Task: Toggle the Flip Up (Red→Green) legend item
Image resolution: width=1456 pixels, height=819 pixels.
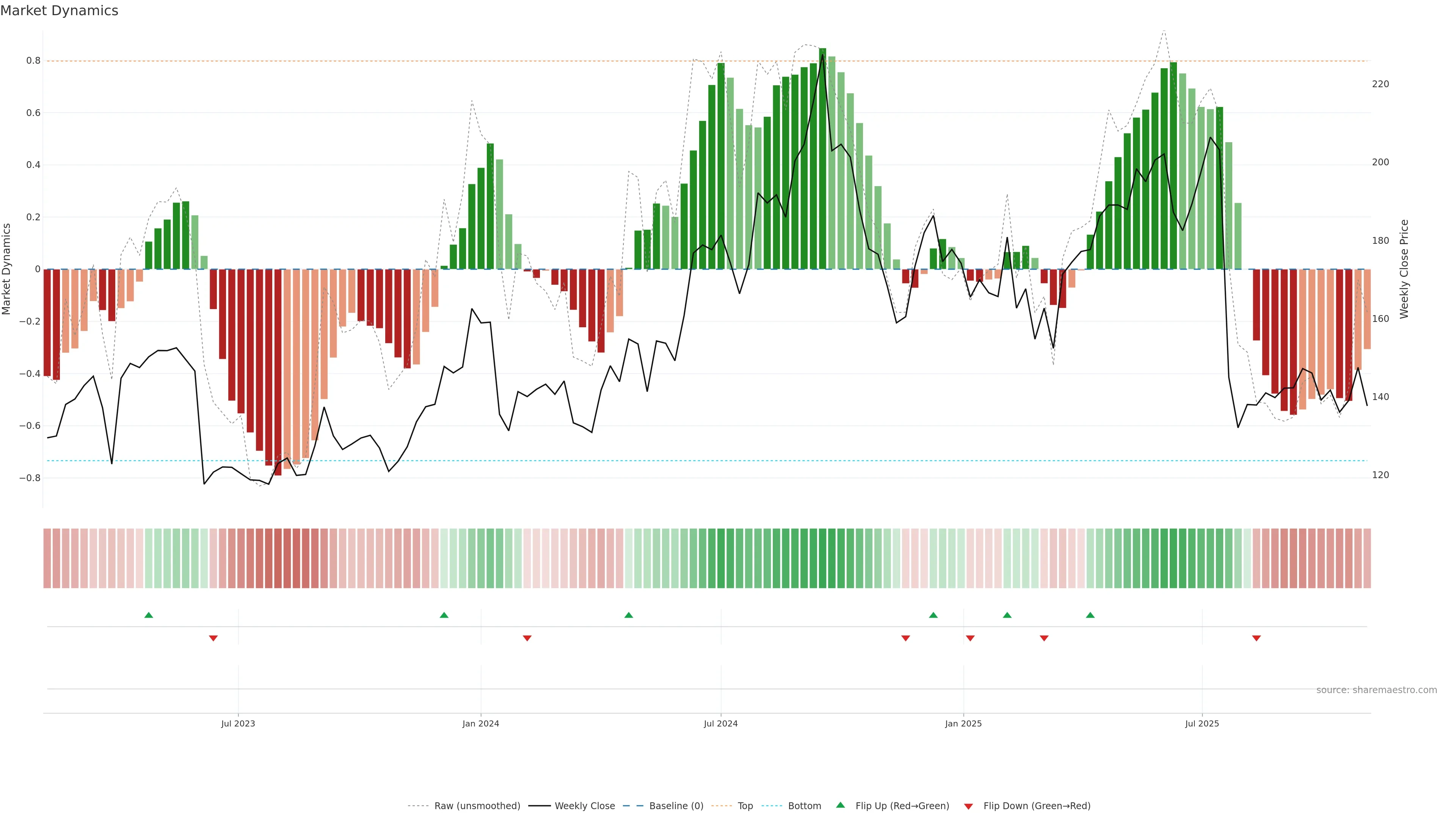Action: pyautogui.click(x=902, y=806)
